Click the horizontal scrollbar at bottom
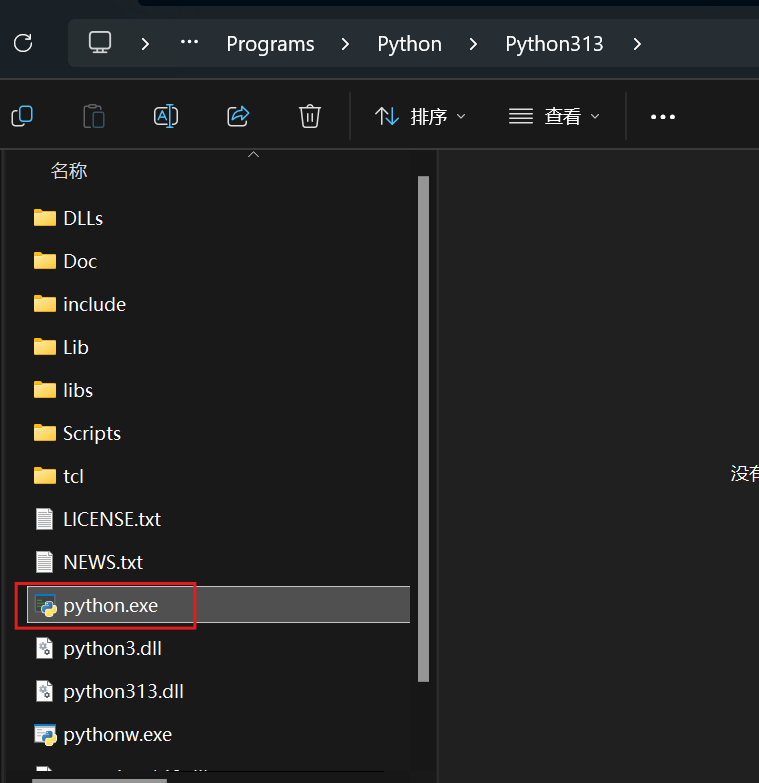The image size is (759, 783). click(99, 781)
